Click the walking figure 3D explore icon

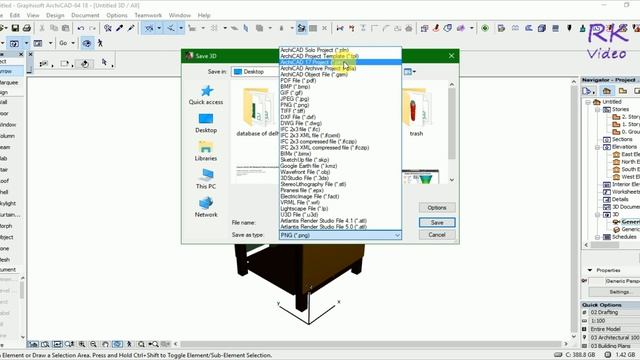pos(100,43)
